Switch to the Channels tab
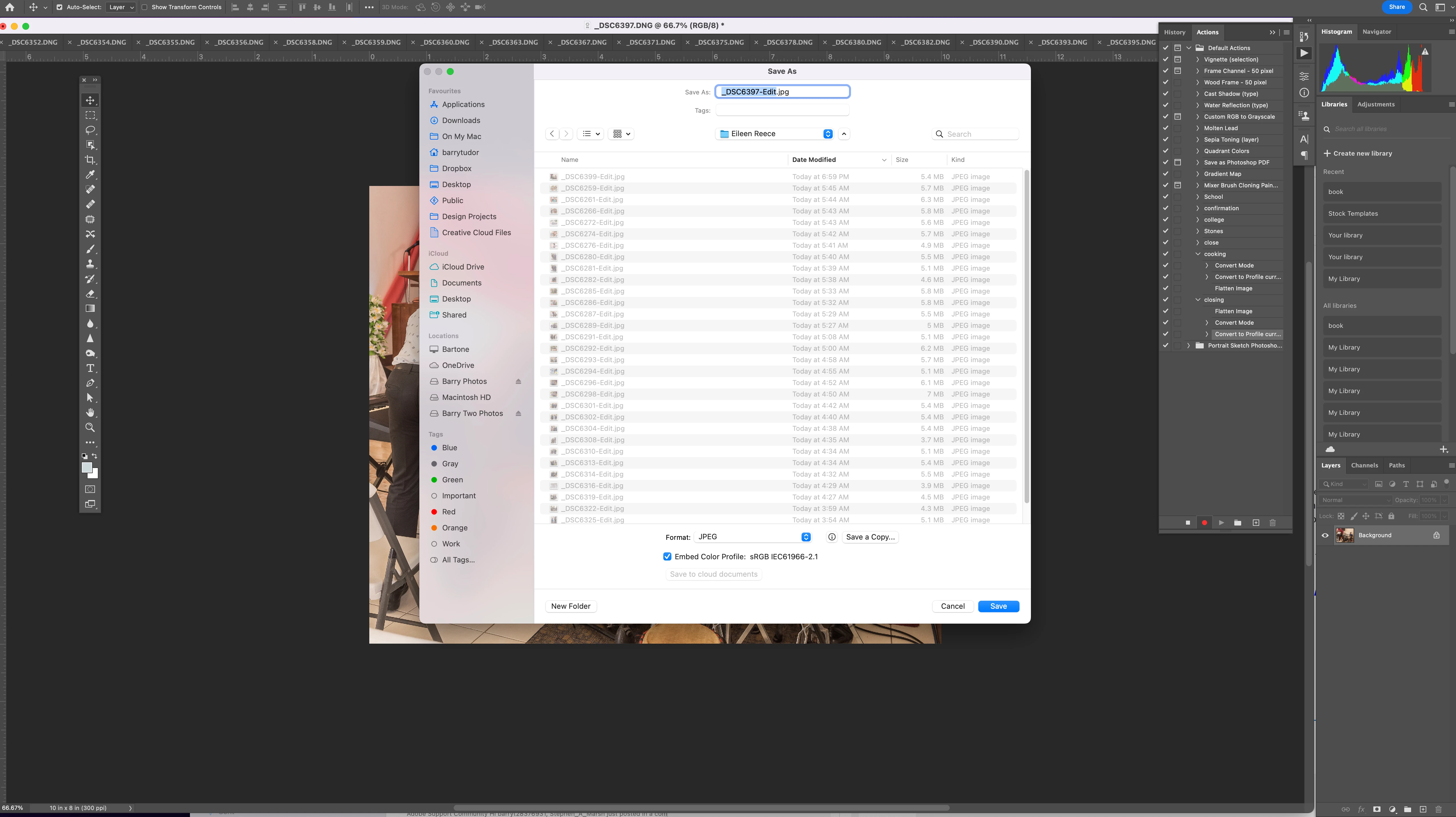The width and height of the screenshot is (1456, 817). point(1364,465)
